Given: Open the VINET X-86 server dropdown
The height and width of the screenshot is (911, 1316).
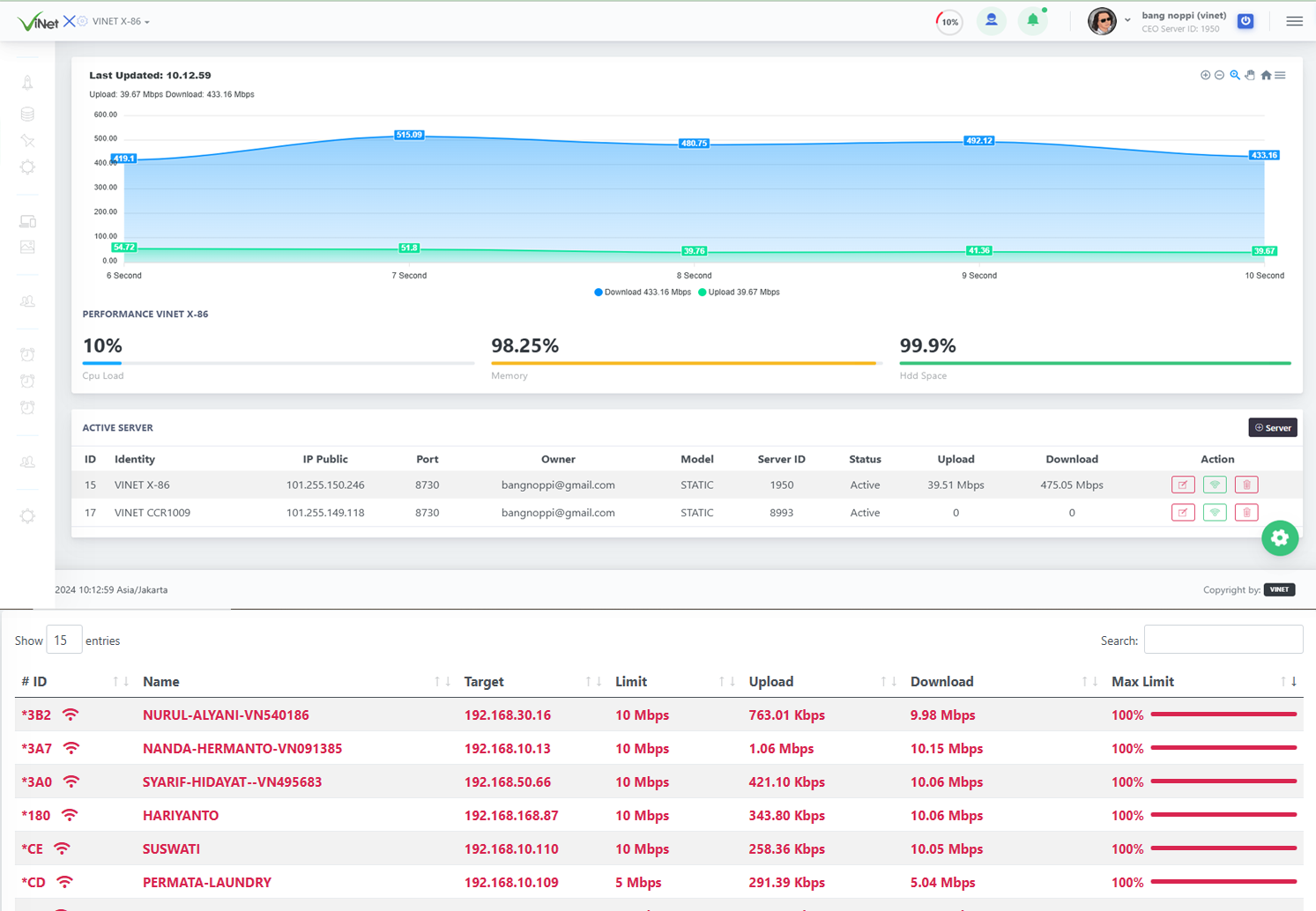Looking at the screenshot, I should (121, 21).
